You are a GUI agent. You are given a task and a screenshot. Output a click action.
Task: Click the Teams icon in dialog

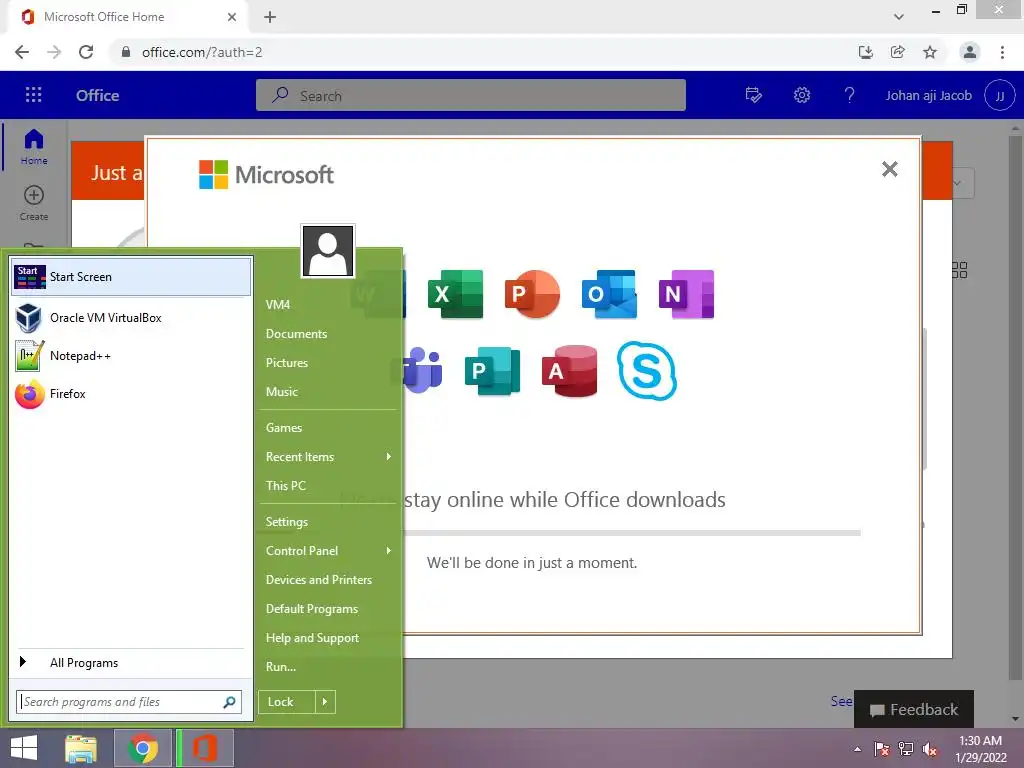(x=423, y=370)
